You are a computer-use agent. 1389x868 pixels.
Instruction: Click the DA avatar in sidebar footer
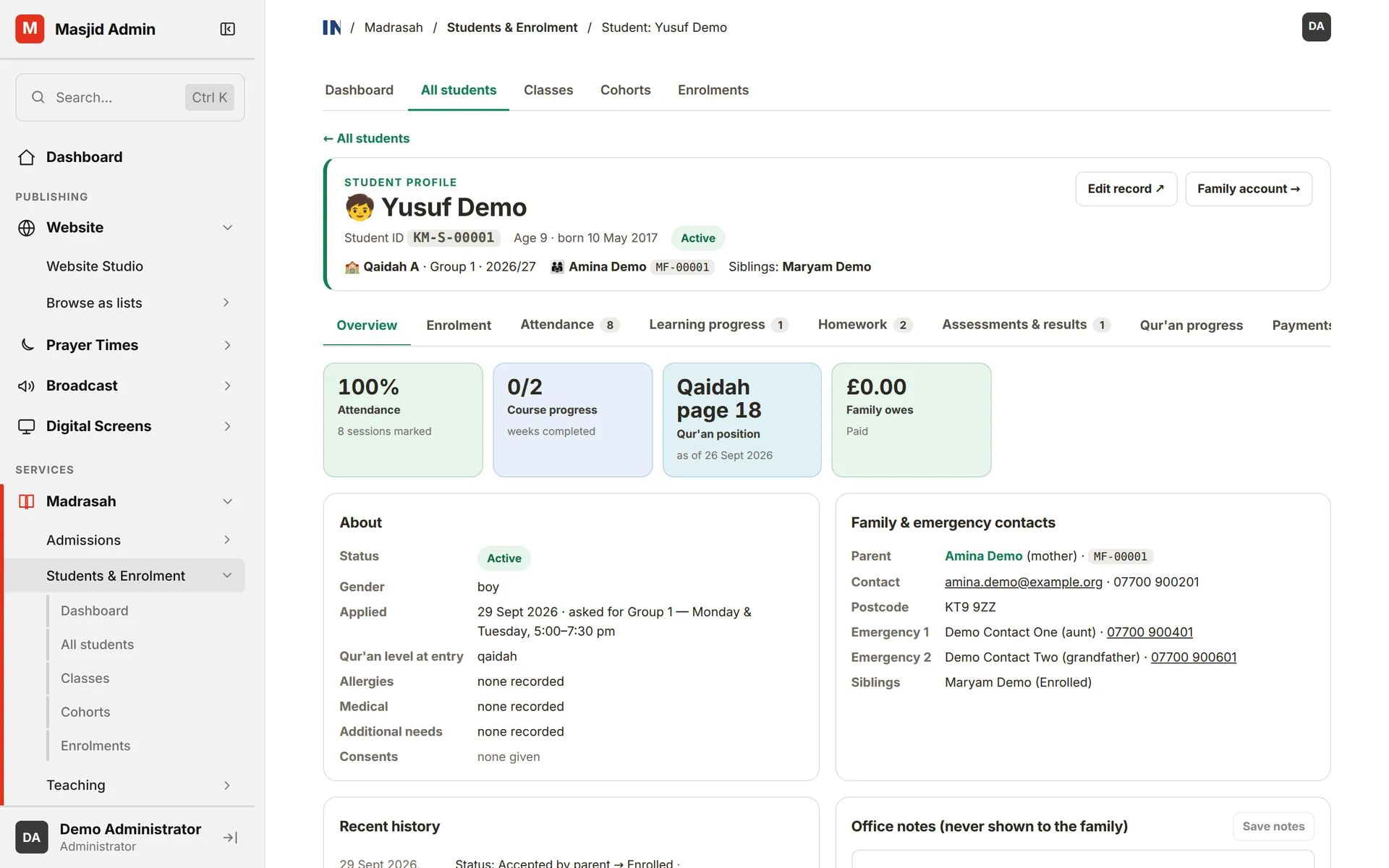click(31, 837)
